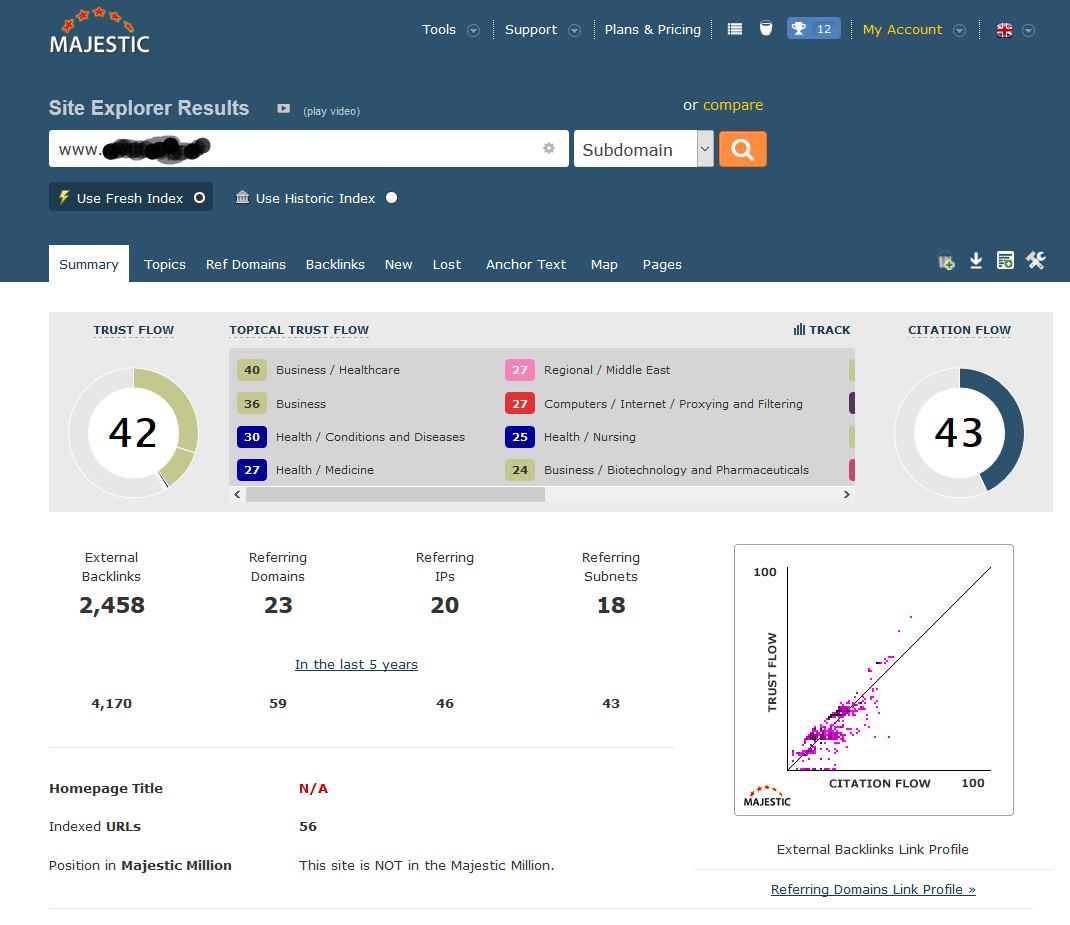The height and width of the screenshot is (925, 1070).
Task: Click the 30 Health / Conditions and Diseases swatch
Action: 252,437
